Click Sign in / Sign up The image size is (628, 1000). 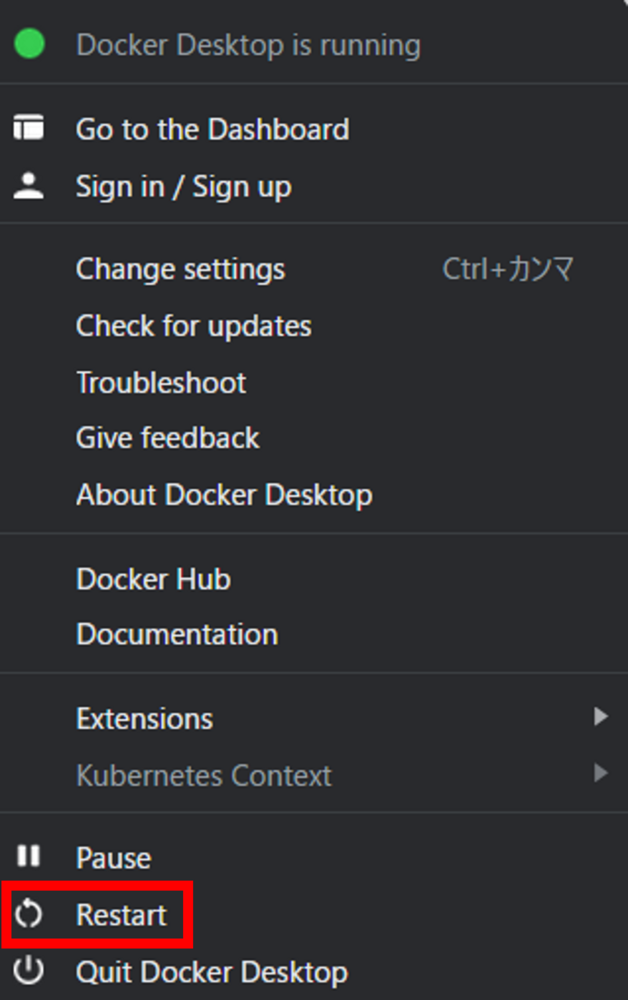pos(183,185)
